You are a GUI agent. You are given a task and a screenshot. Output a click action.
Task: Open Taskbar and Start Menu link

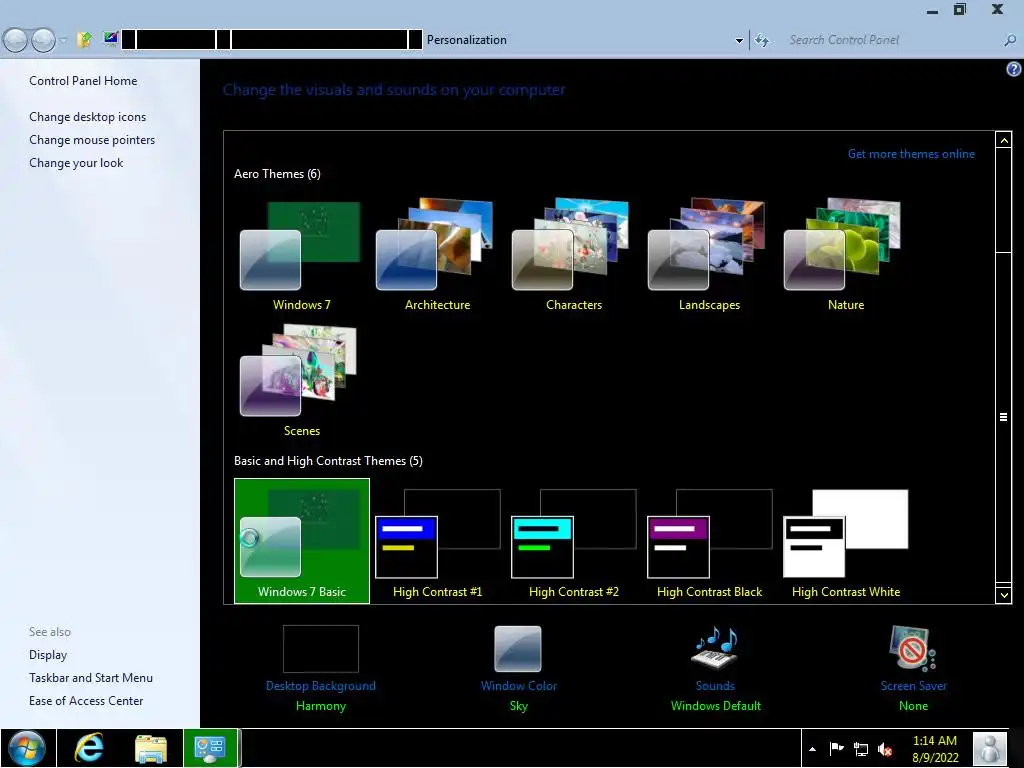pos(91,678)
